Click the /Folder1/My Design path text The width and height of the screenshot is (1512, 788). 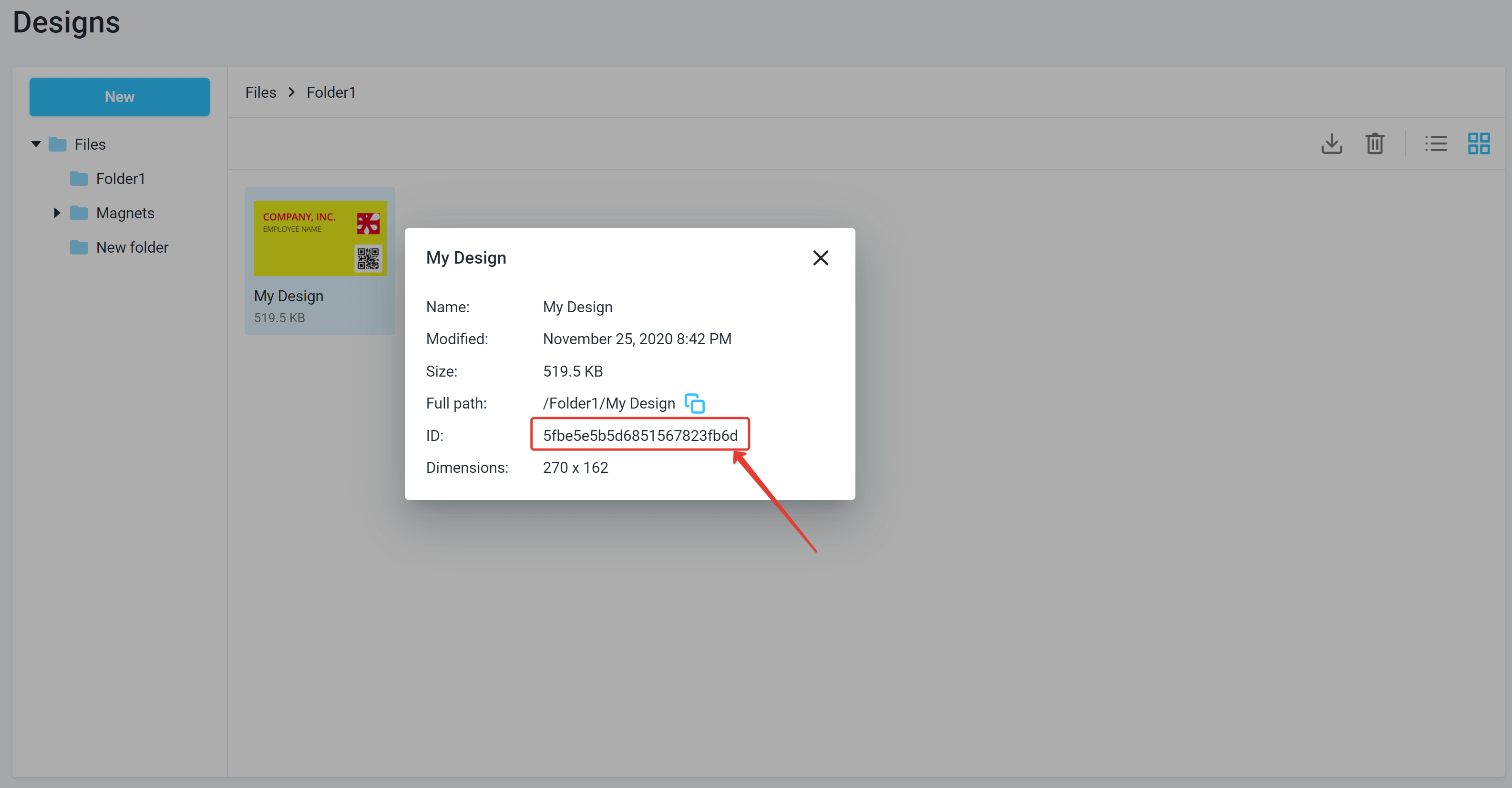[x=609, y=404]
